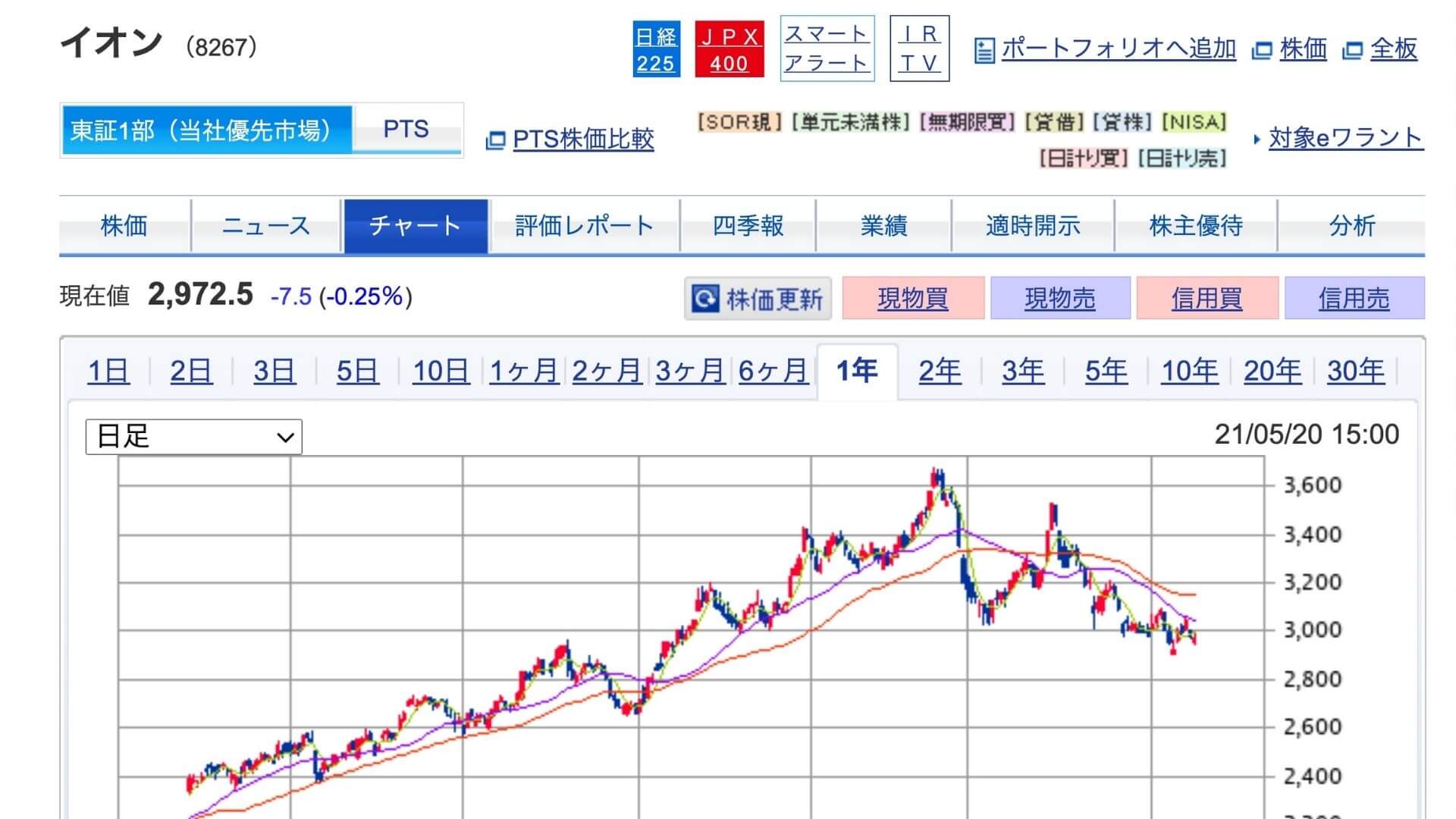Set chart period to 2年

click(940, 371)
